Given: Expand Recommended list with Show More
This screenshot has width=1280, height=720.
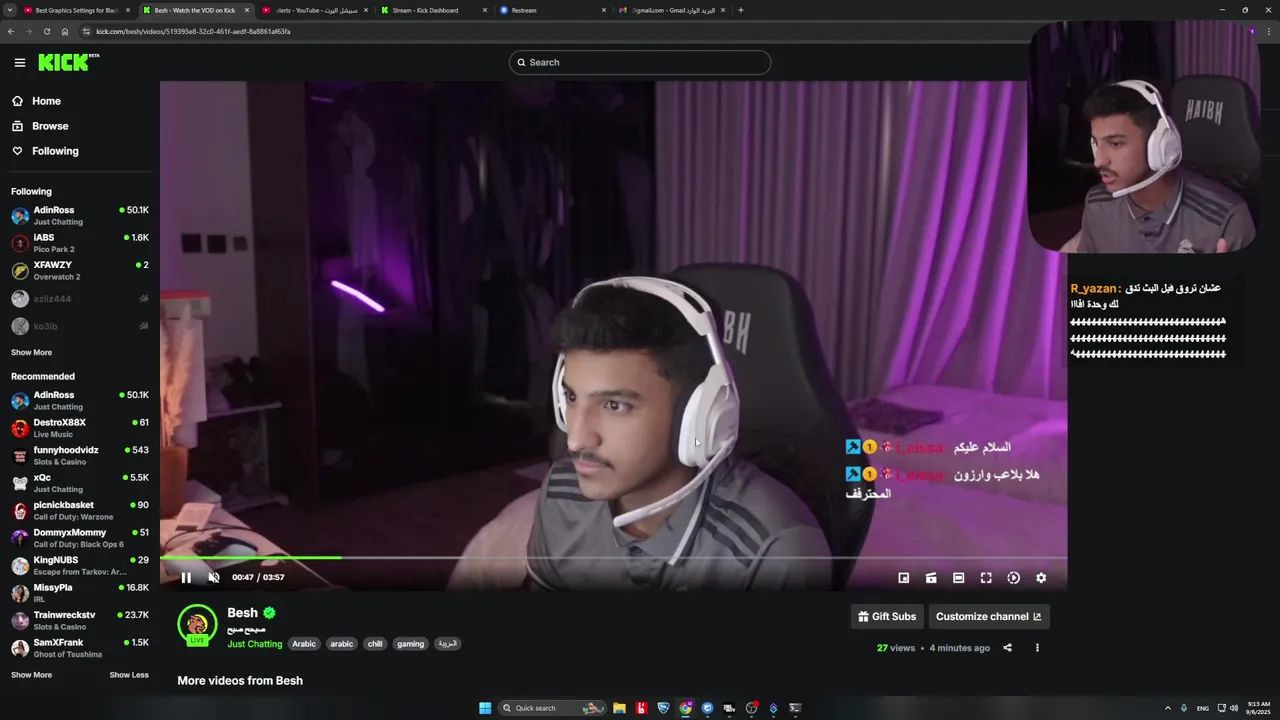Looking at the screenshot, I should [x=31, y=675].
